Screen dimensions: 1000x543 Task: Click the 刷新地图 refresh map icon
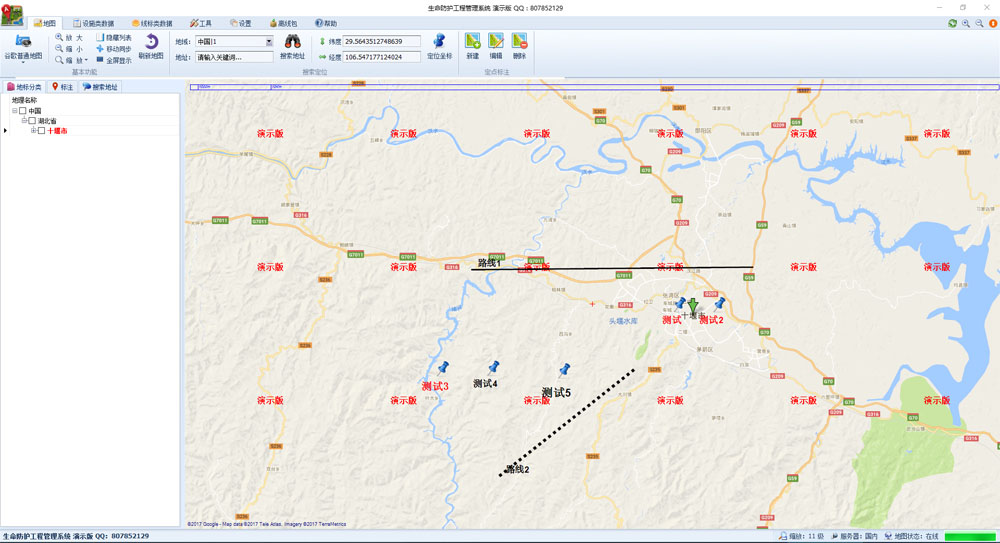(x=150, y=43)
